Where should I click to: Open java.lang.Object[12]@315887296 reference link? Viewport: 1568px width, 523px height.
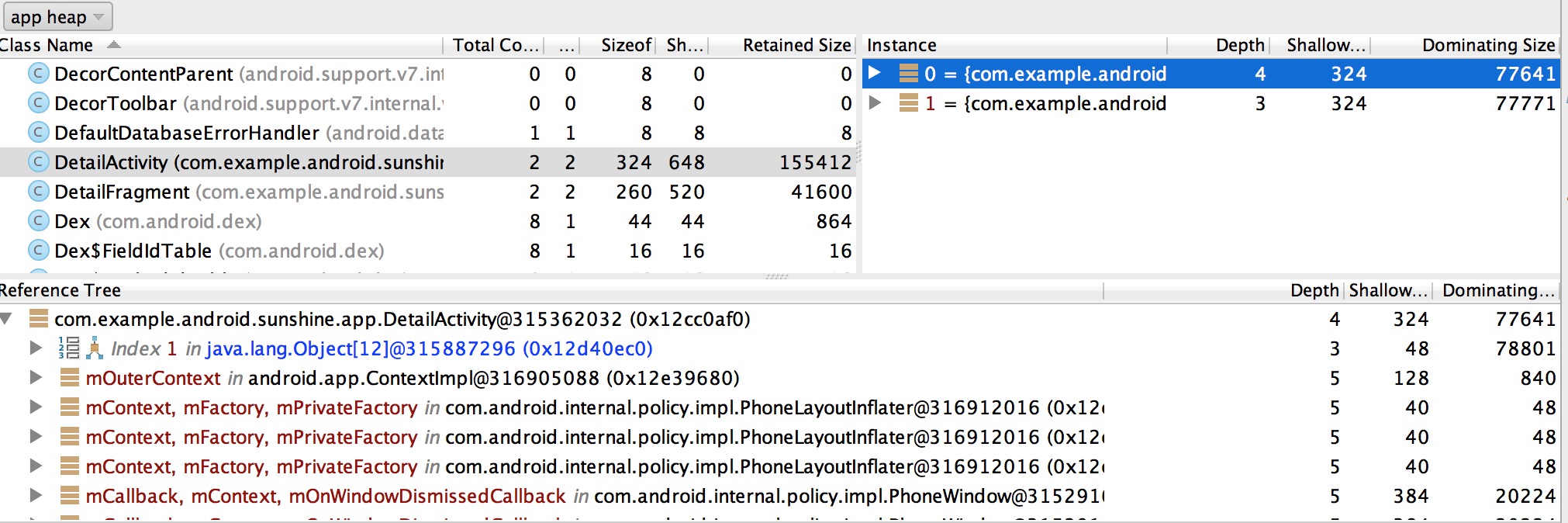[430, 348]
